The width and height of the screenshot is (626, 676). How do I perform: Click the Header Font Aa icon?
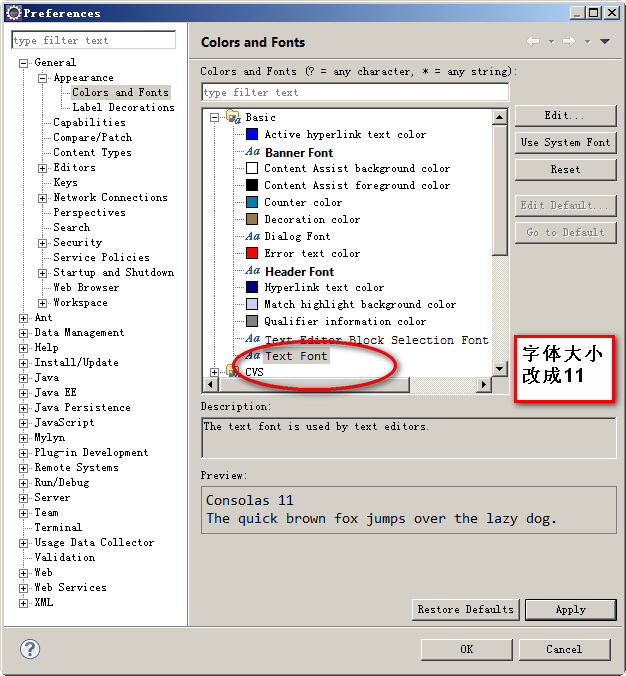click(x=253, y=271)
